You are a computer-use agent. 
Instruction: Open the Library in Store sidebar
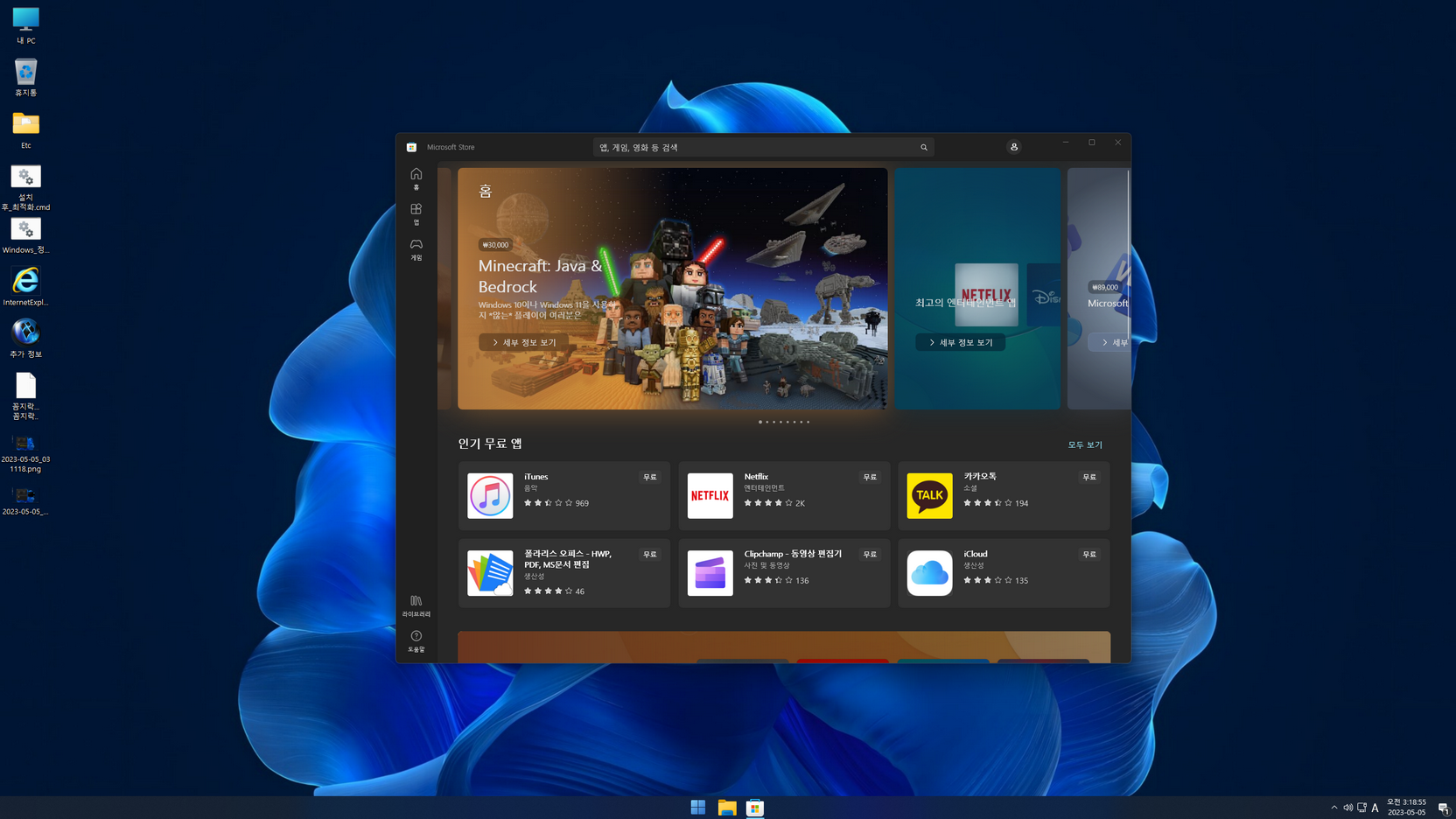coord(416,605)
